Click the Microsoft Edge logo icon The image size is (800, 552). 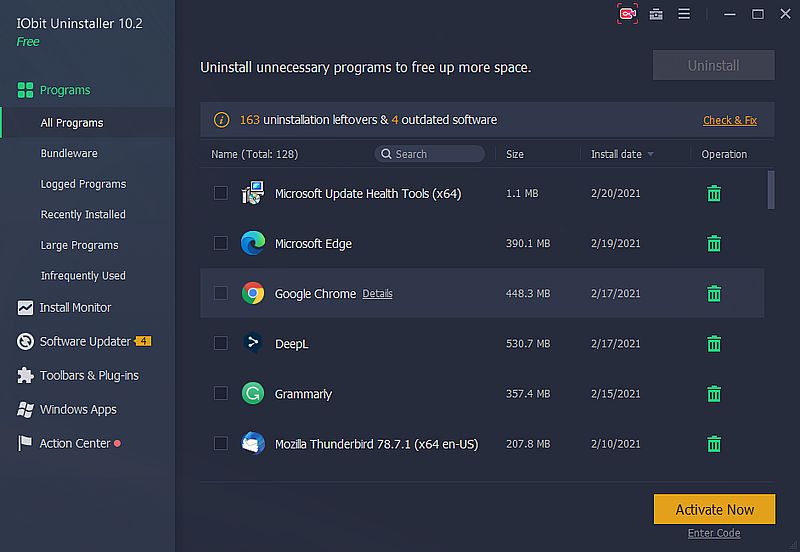coord(253,243)
